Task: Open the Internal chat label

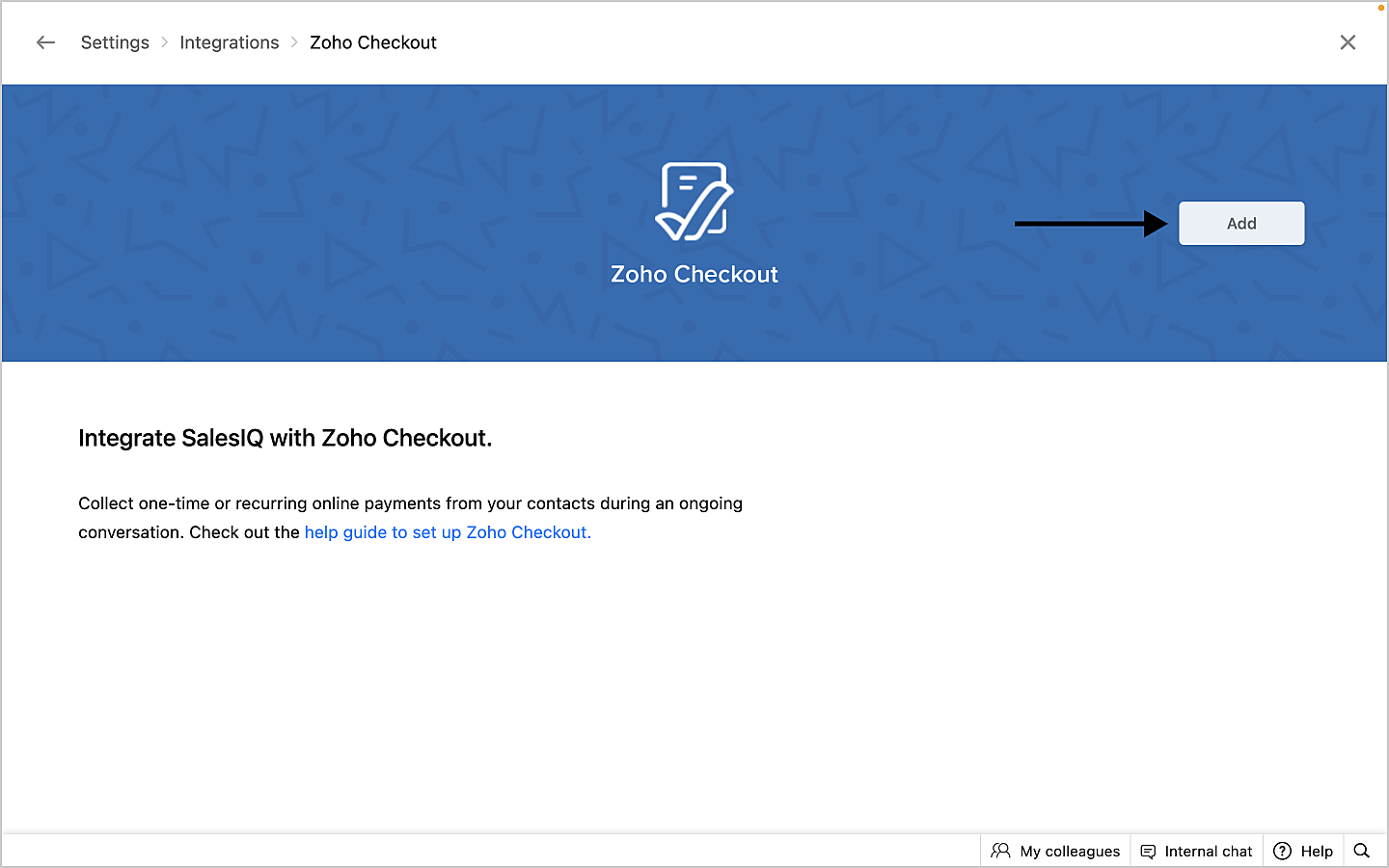Action: click(1208, 852)
